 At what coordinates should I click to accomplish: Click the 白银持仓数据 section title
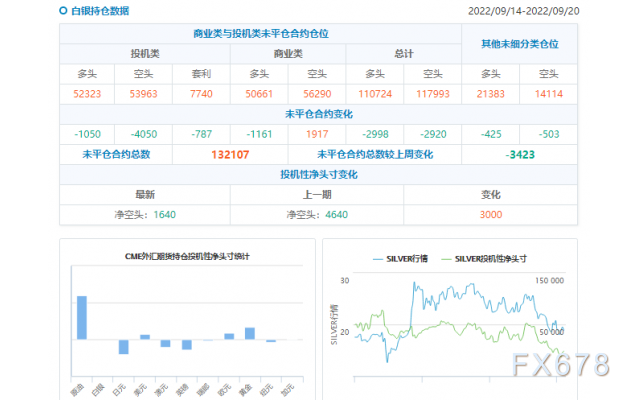point(100,11)
